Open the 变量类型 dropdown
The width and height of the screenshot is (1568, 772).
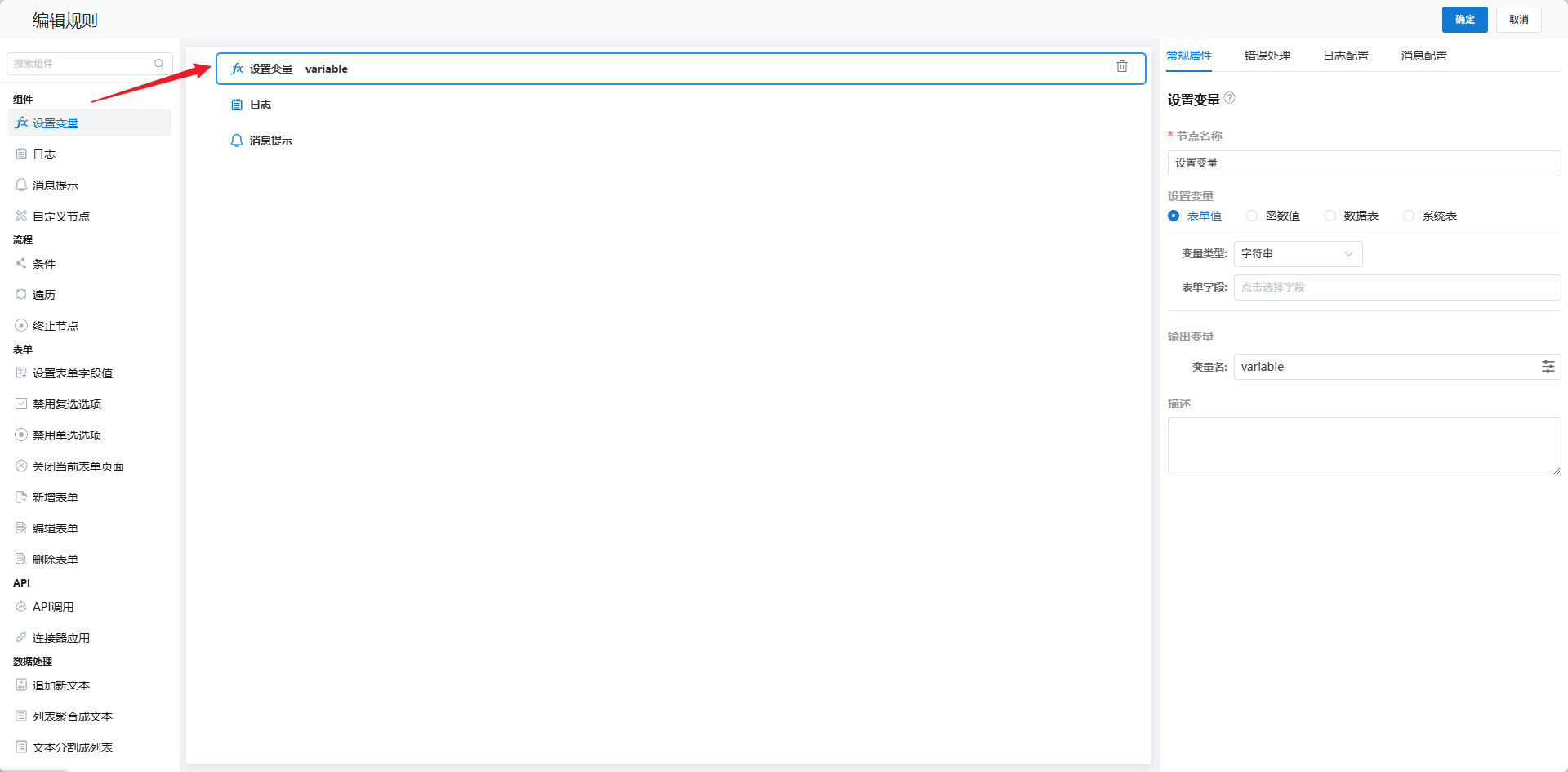click(x=1298, y=254)
